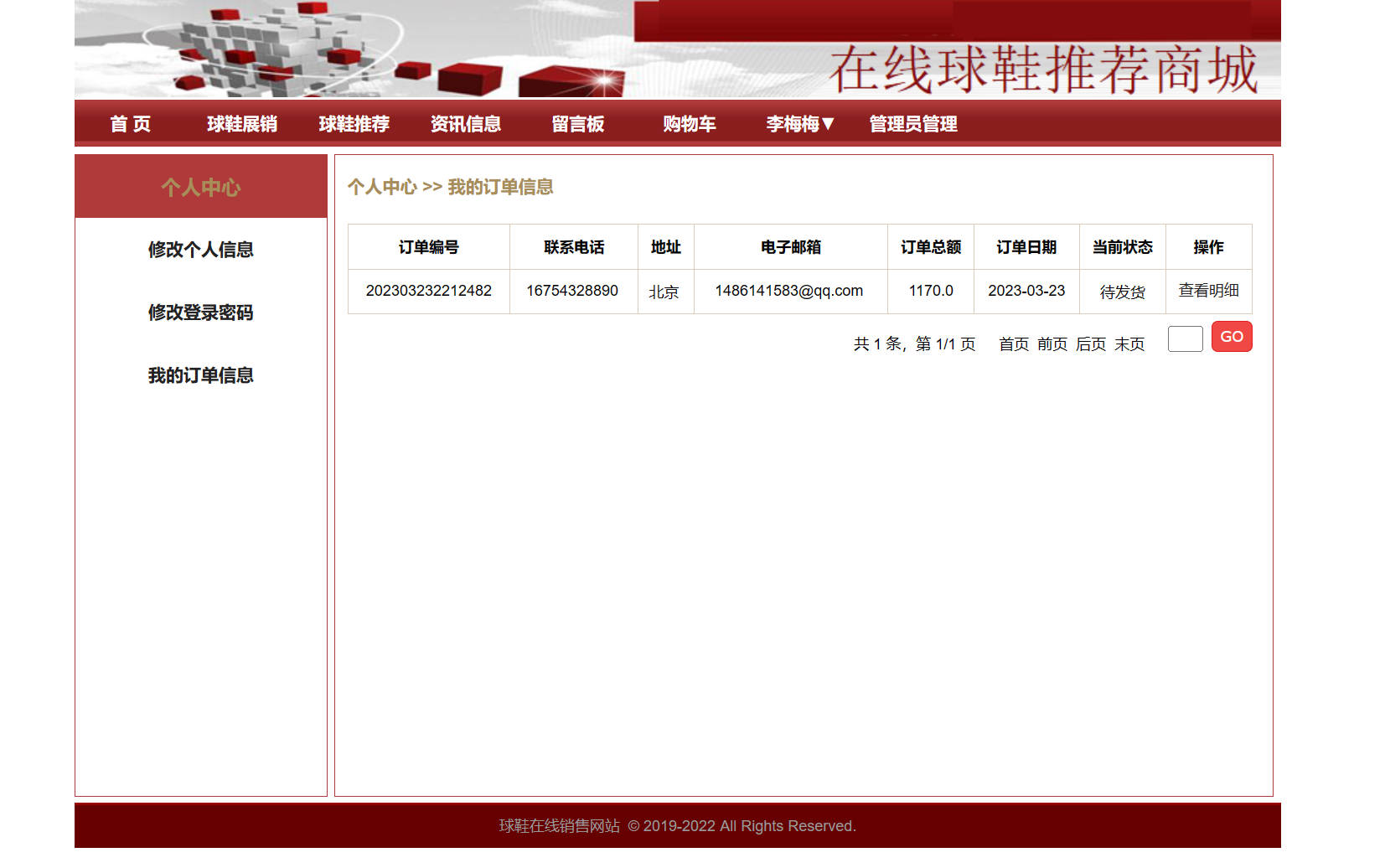The height and width of the screenshot is (868, 1385).
Task: Click the page number input field
Action: [x=1184, y=337]
